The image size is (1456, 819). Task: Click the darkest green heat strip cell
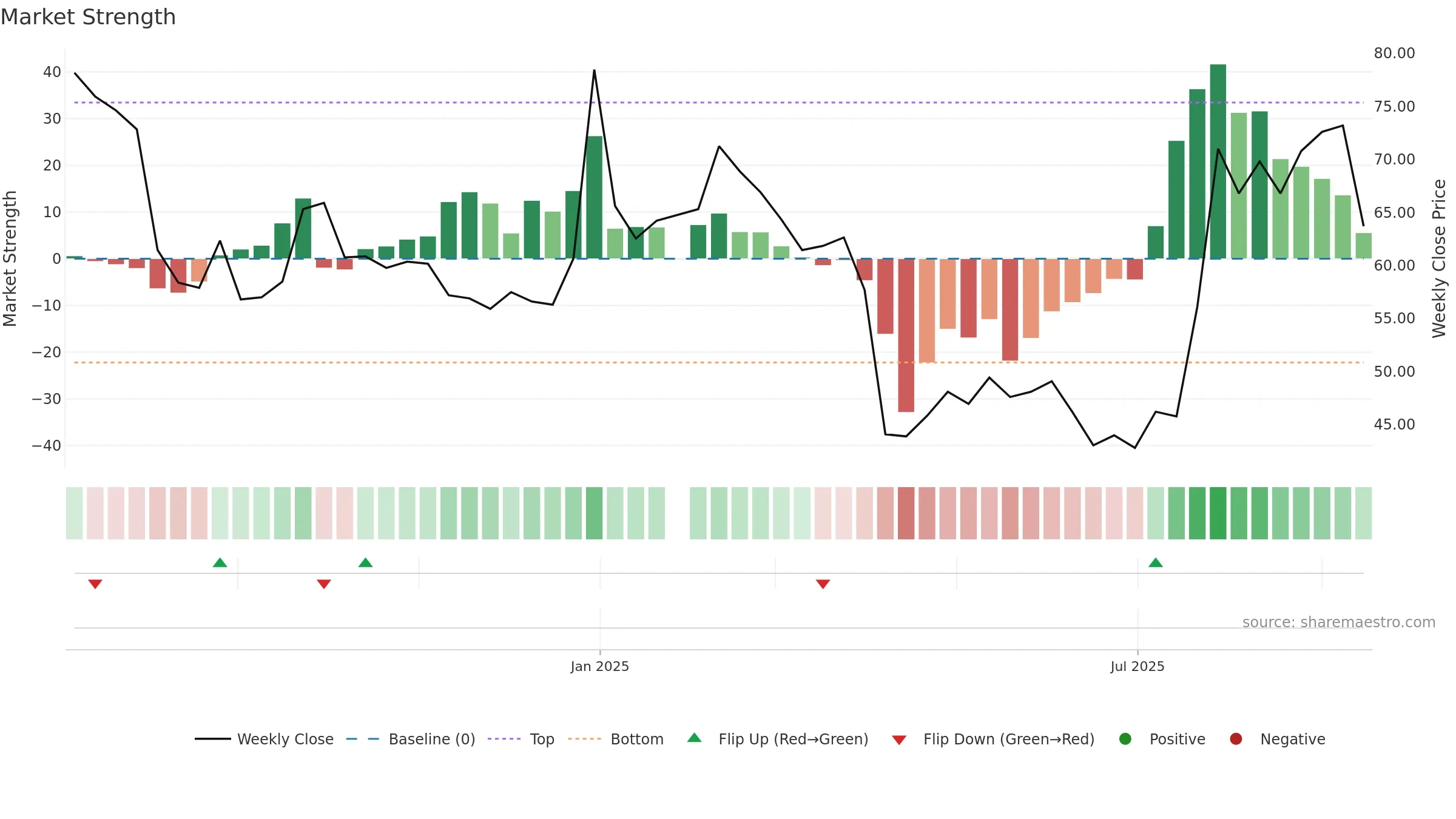tap(1218, 513)
